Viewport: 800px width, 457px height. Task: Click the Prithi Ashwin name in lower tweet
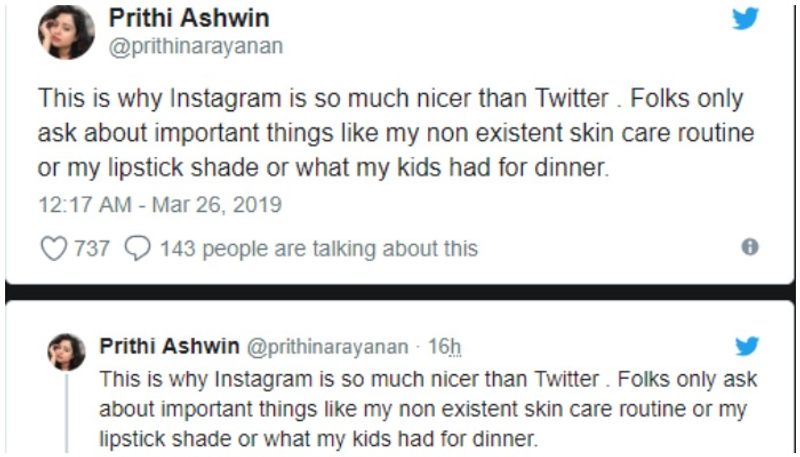pyautogui.click(x=169, y=347)
